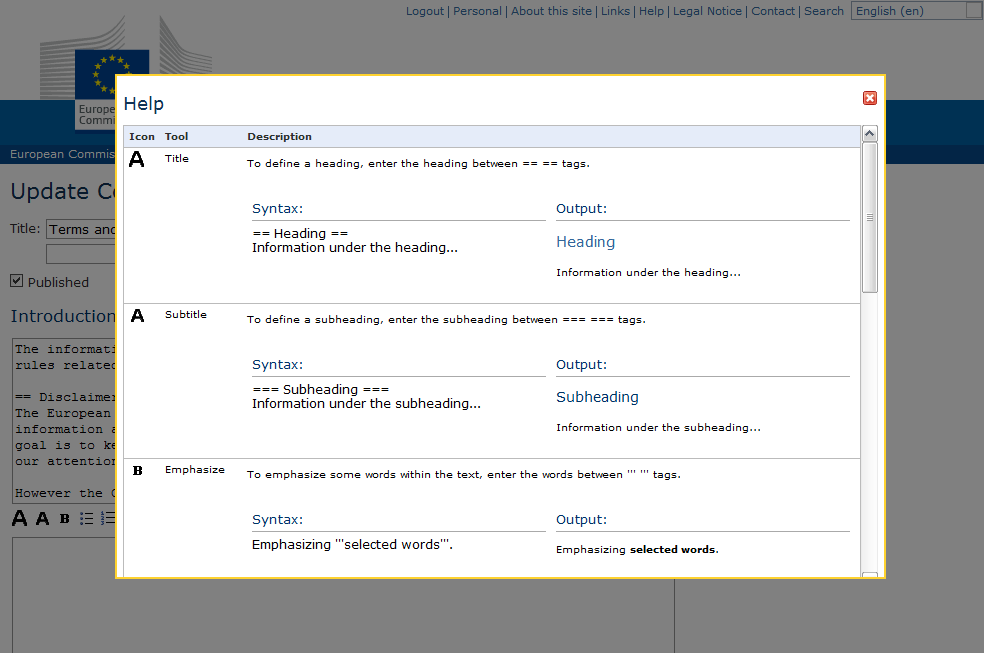The width and height of the screenshot is (984, 653).
Task: Click the '== Heading ==' syntax example
Action: 300,233
